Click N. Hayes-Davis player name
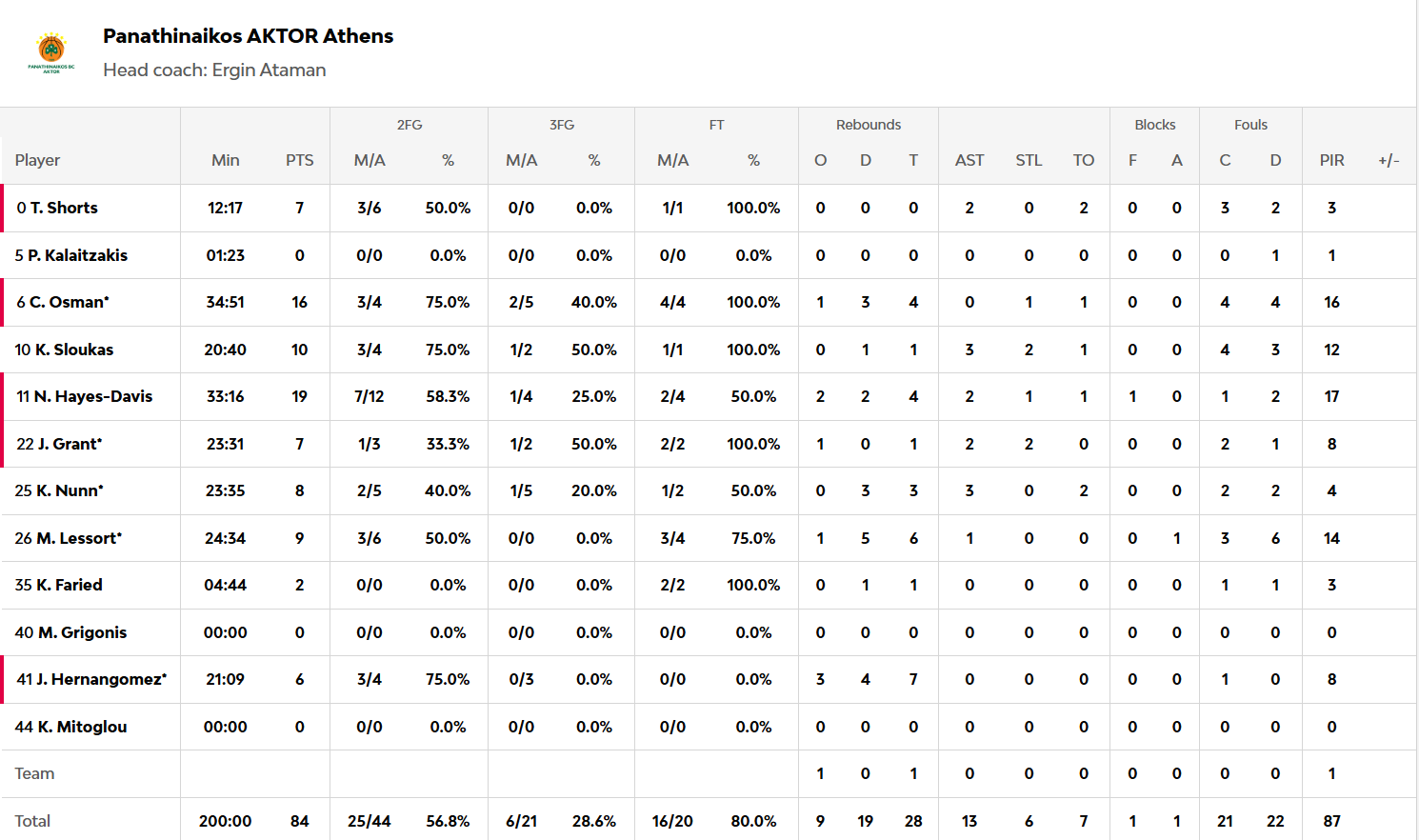Image resolution: width=1419 pixels, height=840 pixels. pyautogui.click(x=92, y=396)
